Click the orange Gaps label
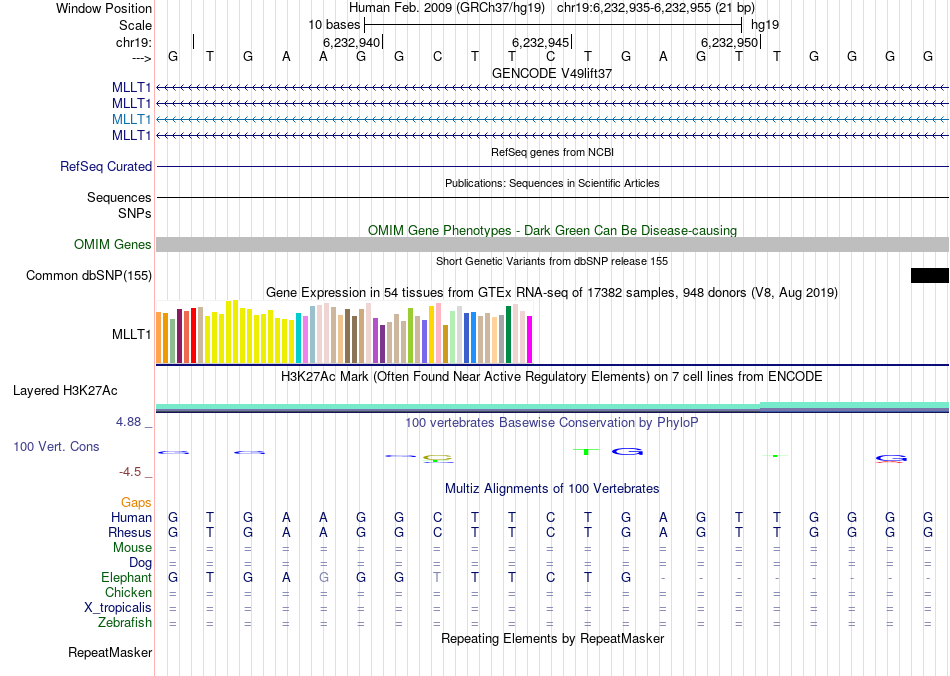 click(x=136, y=502)
